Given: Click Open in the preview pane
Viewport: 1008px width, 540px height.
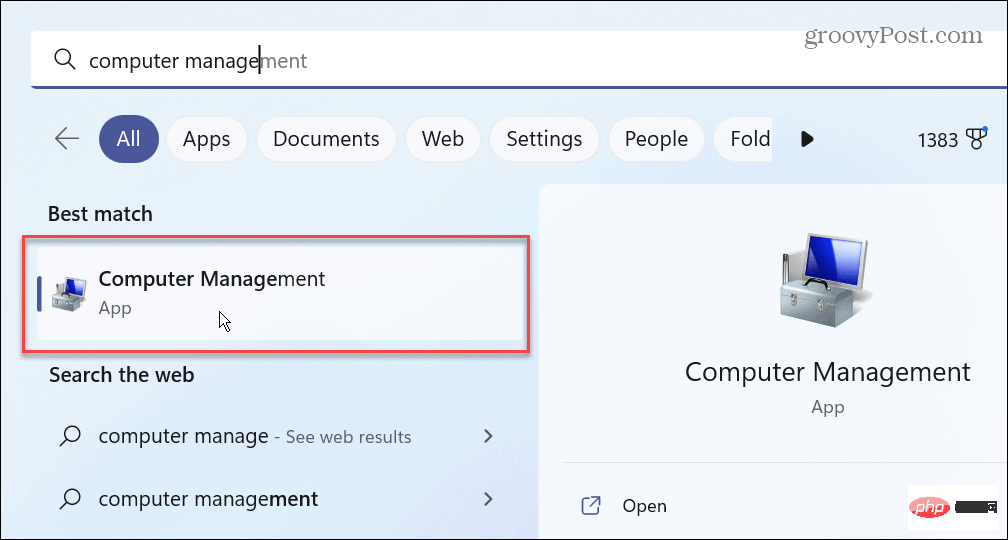Looking at the screenshot, I should pyautogui.click(x=644, y=506).
